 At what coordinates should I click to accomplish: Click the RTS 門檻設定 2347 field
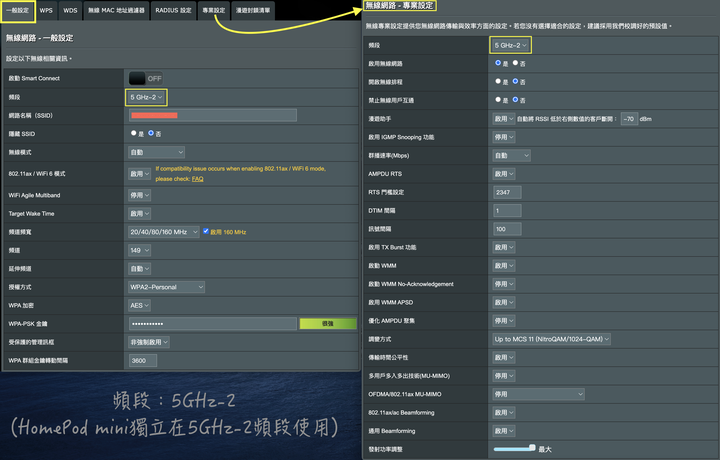click(x=507, y=192)
